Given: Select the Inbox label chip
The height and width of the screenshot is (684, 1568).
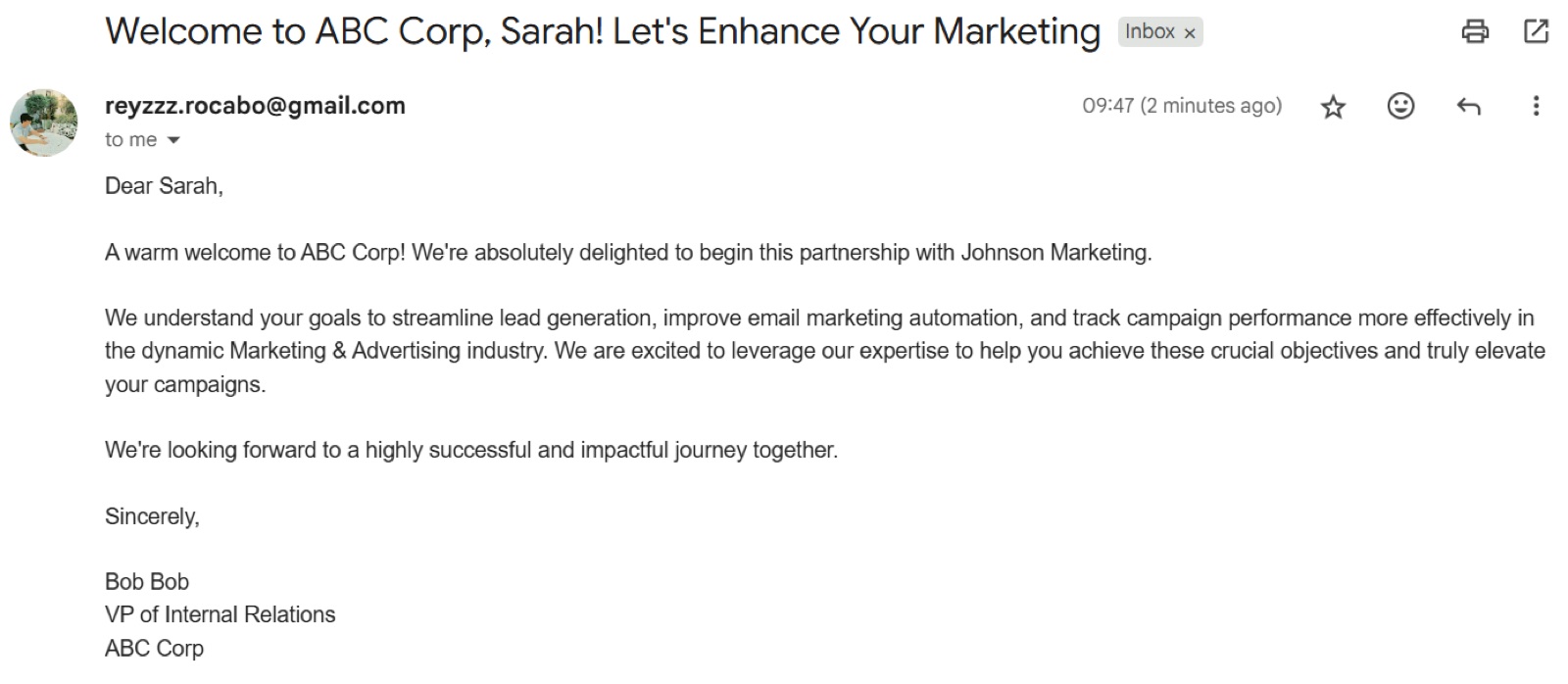Looking at the screenshot, I should [1160, 32].
